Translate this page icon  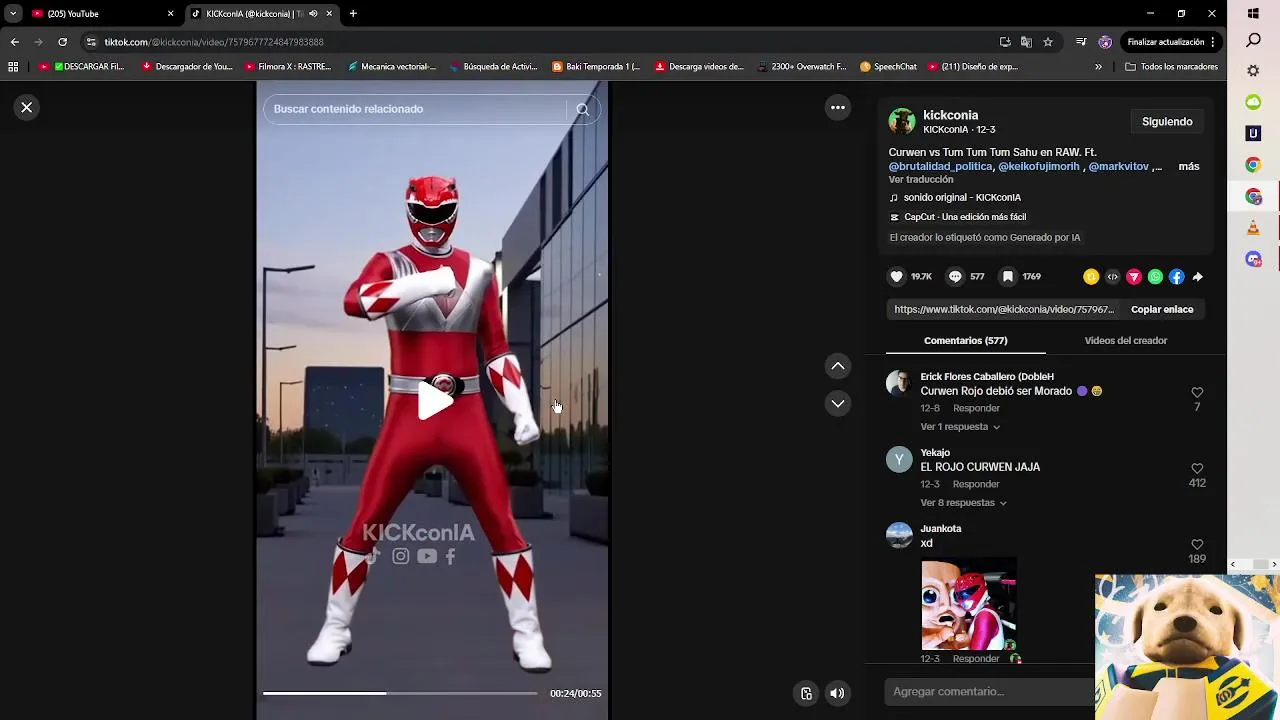[1026, 42]
